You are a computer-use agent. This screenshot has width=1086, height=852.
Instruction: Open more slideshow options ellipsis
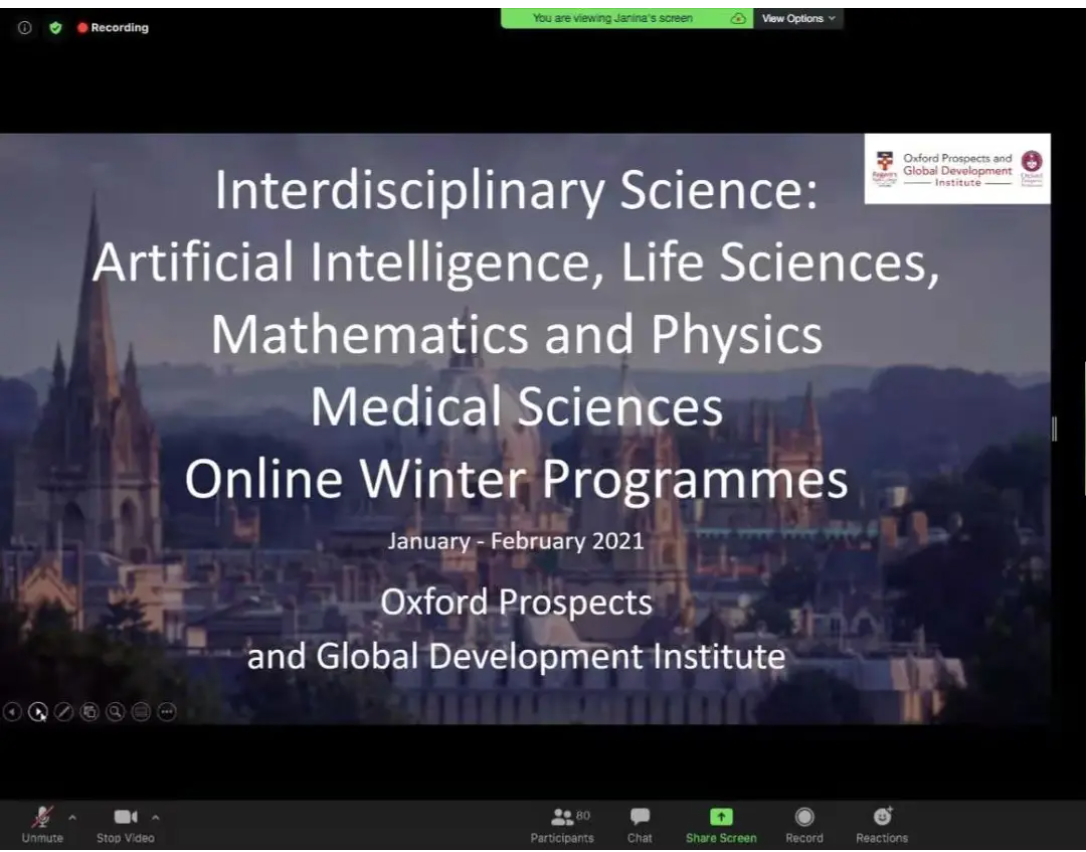167,711
